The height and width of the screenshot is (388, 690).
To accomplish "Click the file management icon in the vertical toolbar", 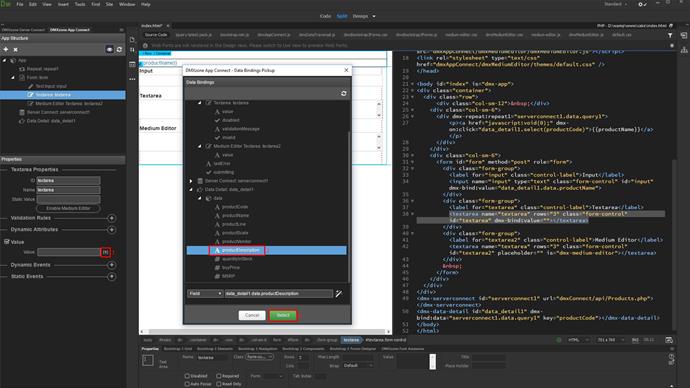I will (132, 39).
